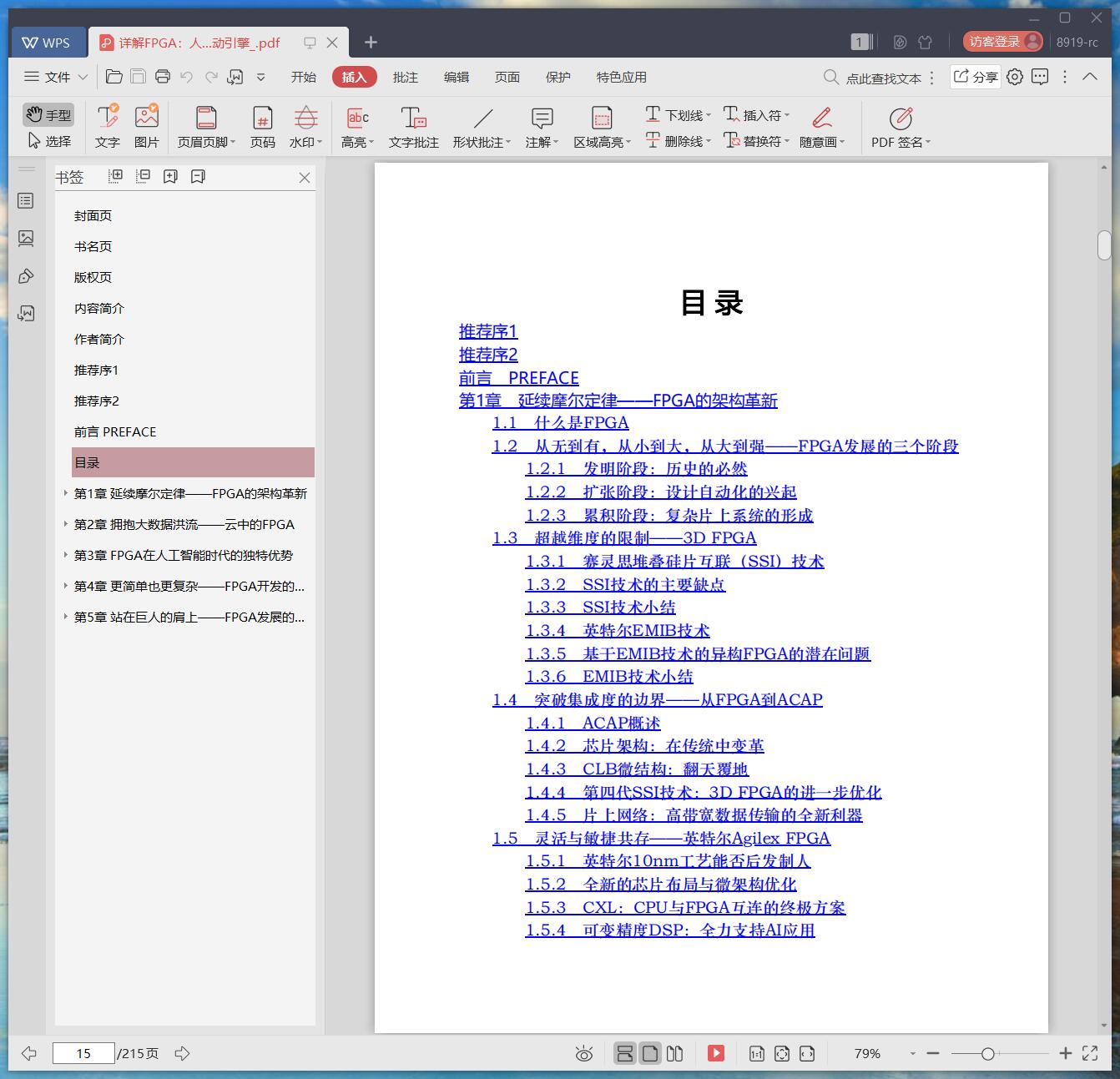
Task: Click the add bookmark icon in panel
Action: click(170, 176)
